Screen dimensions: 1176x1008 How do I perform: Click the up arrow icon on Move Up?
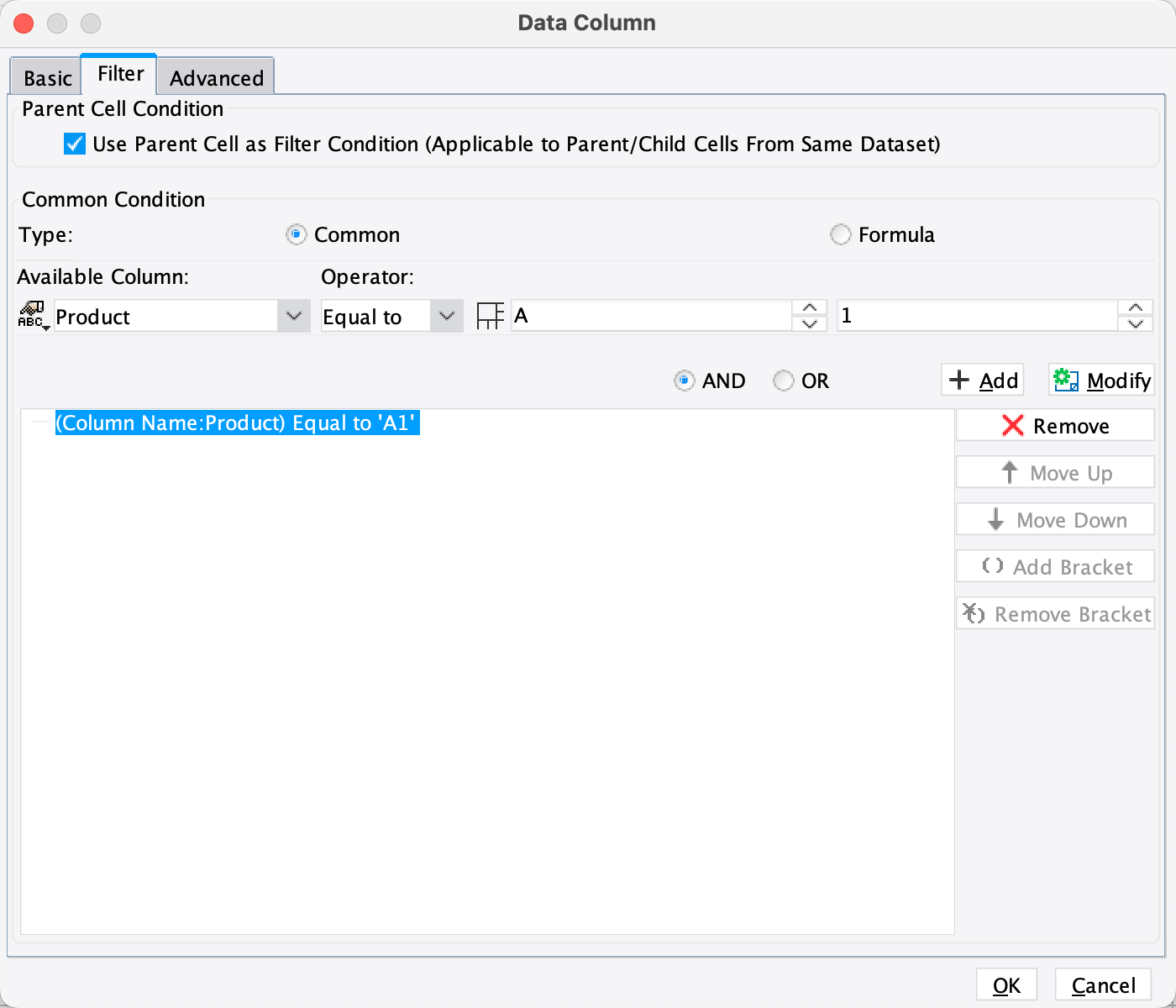coord(1009,472)
